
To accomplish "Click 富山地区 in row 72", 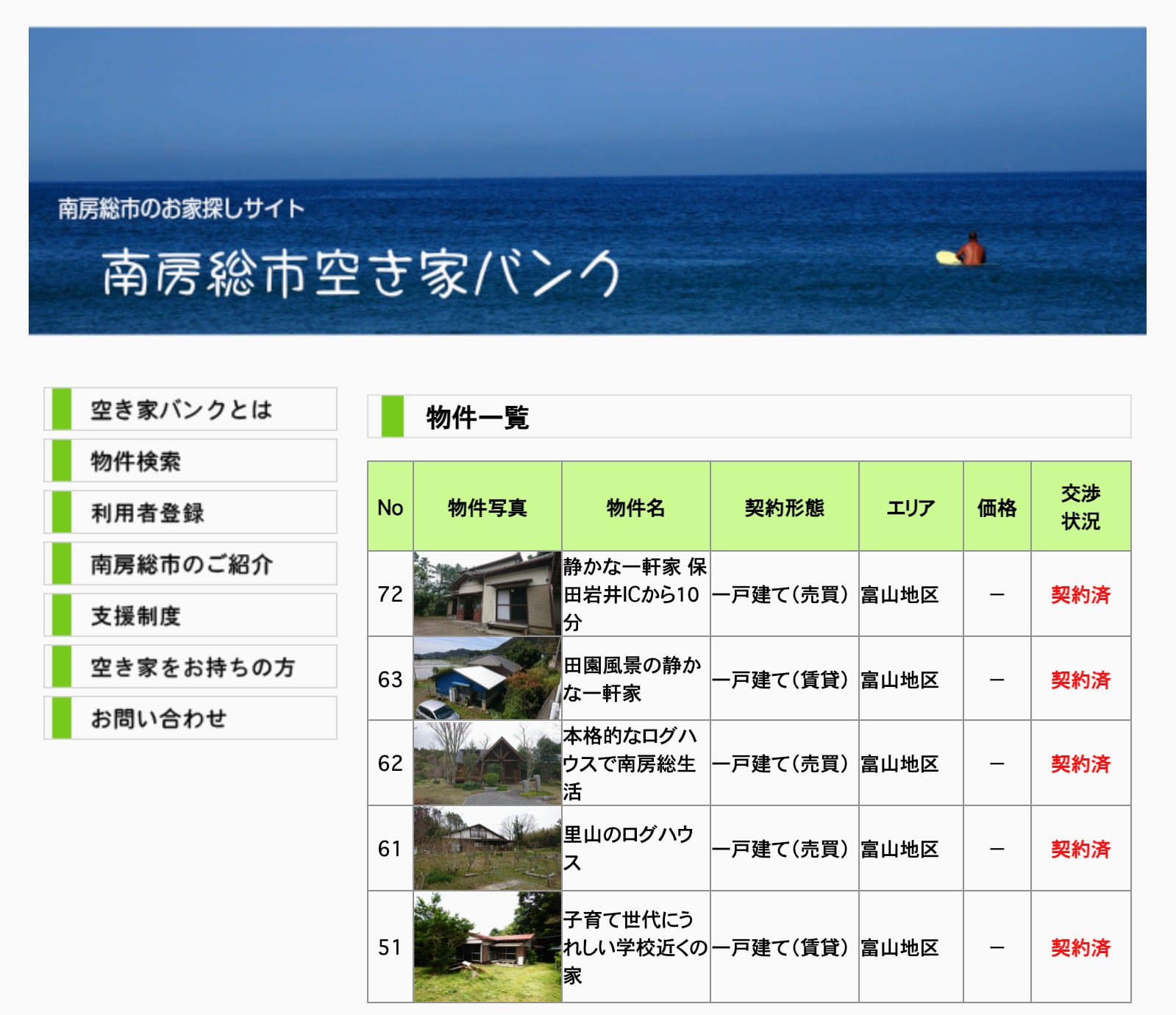I will 899,594.
